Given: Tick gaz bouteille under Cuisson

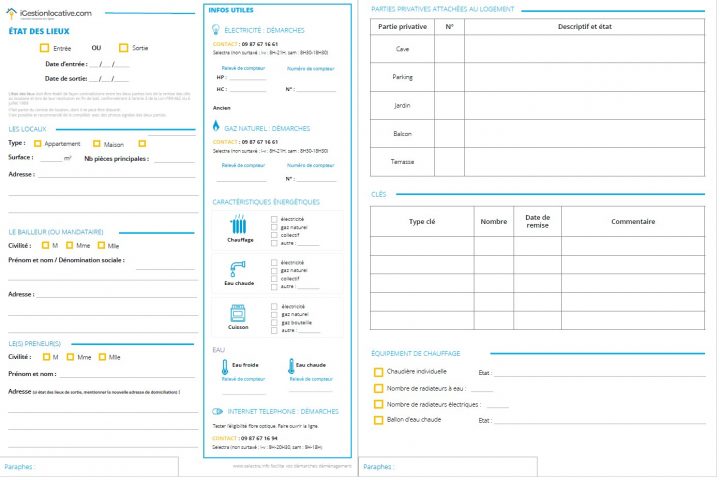Looking at the screenshot, I should pos(275,322).
